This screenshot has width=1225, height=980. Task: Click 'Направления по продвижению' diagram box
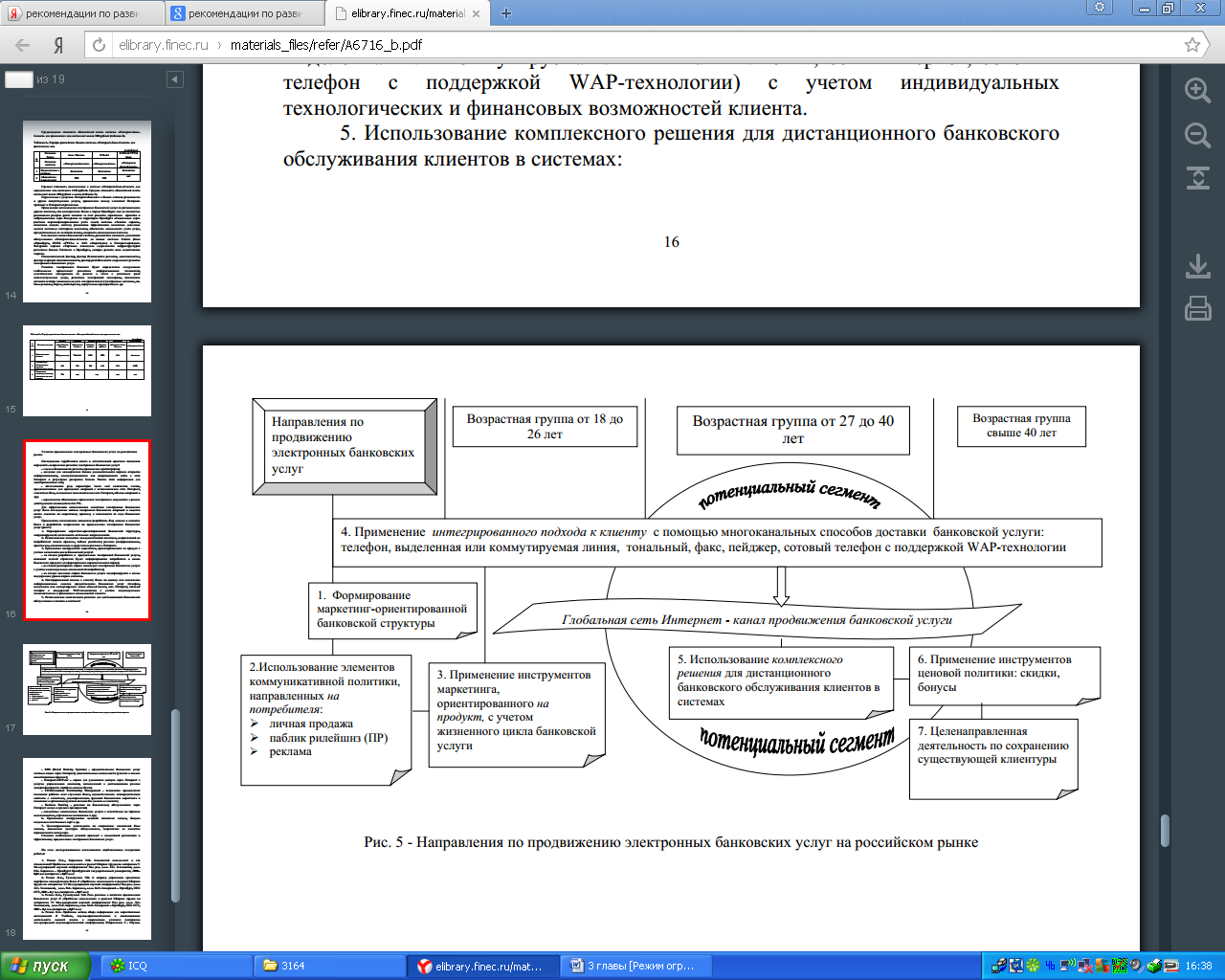pos(345,445)
